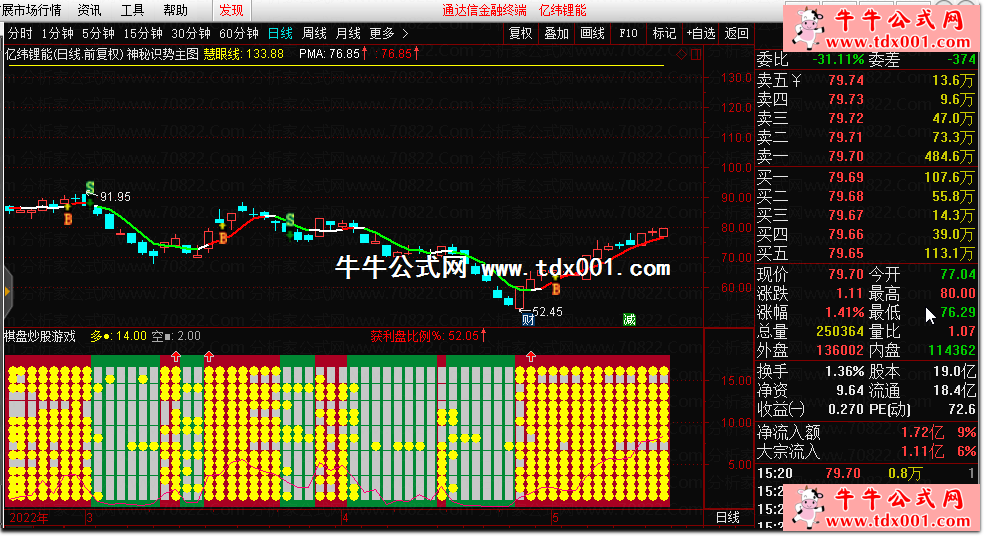Click the 卖五 price 79.74
Image resolution: width=985 pixels, height=536 pixels.
click(846, 80)
